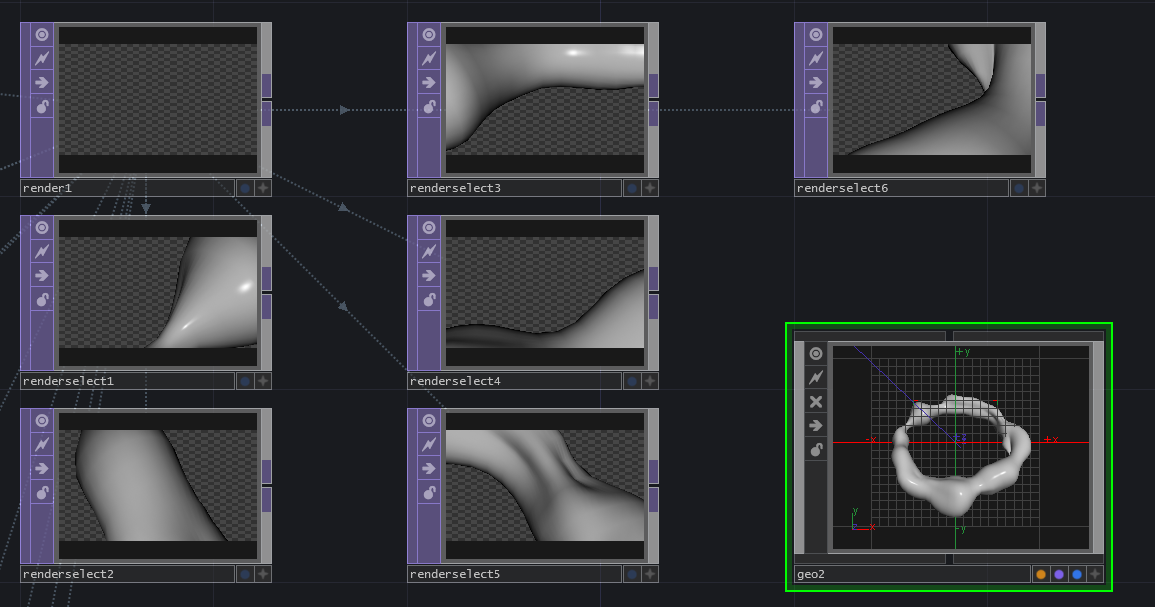
Task: Click geo2's X cooking flag
Action: pyautogui.click(x=816, y=402)
